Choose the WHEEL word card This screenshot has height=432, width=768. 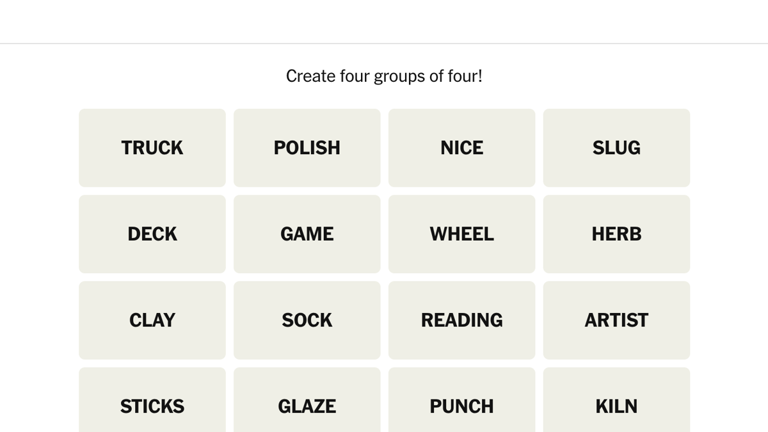pyautogui.click(x=462, y=234)
